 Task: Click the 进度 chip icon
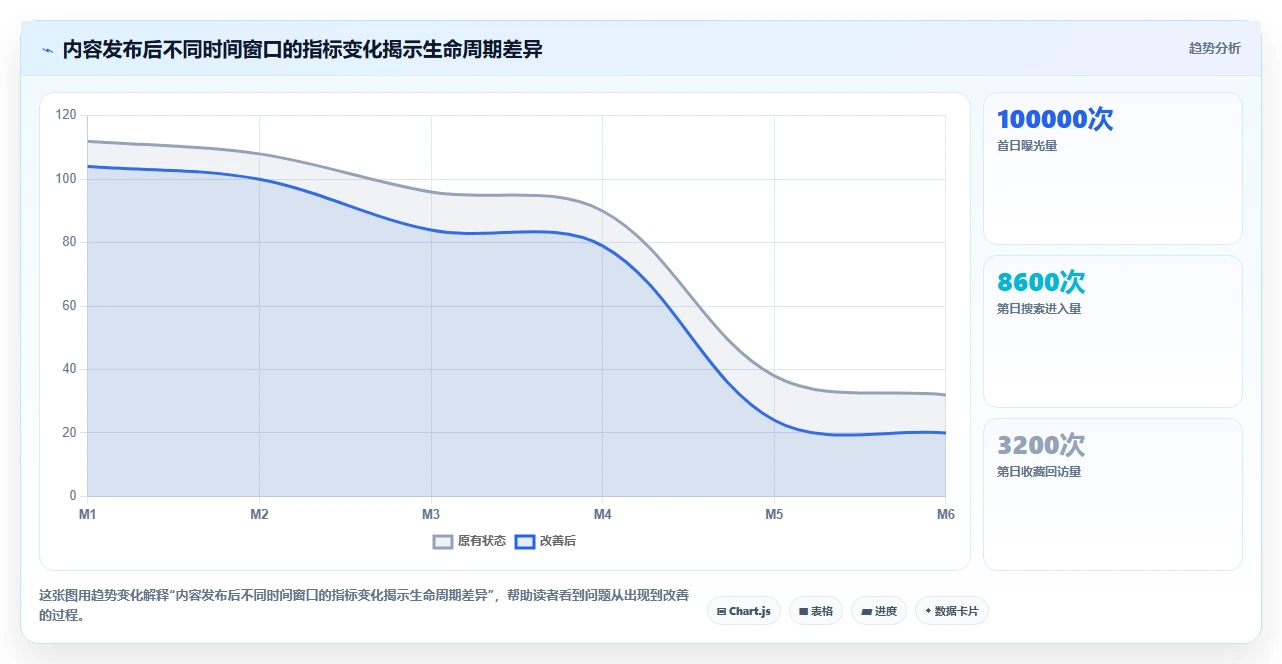866,611
